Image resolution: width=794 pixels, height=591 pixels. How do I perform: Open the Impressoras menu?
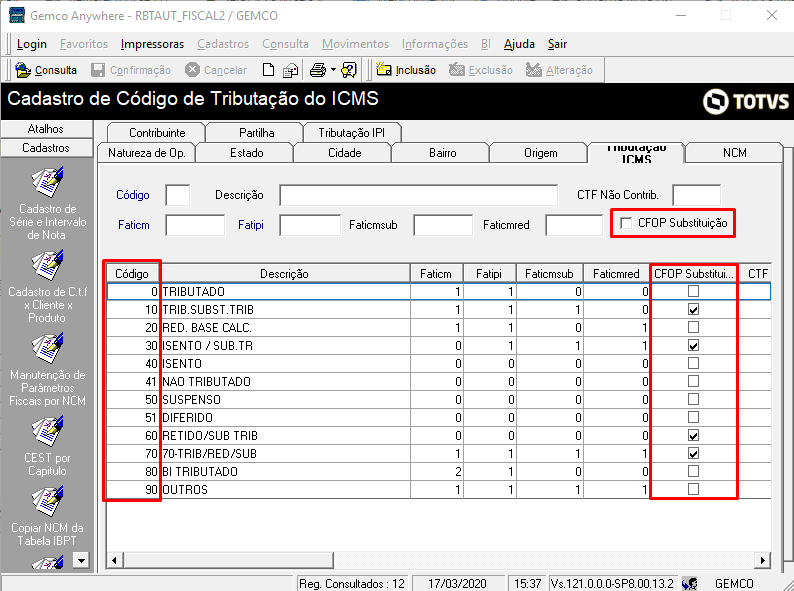(x=152, y=44)
